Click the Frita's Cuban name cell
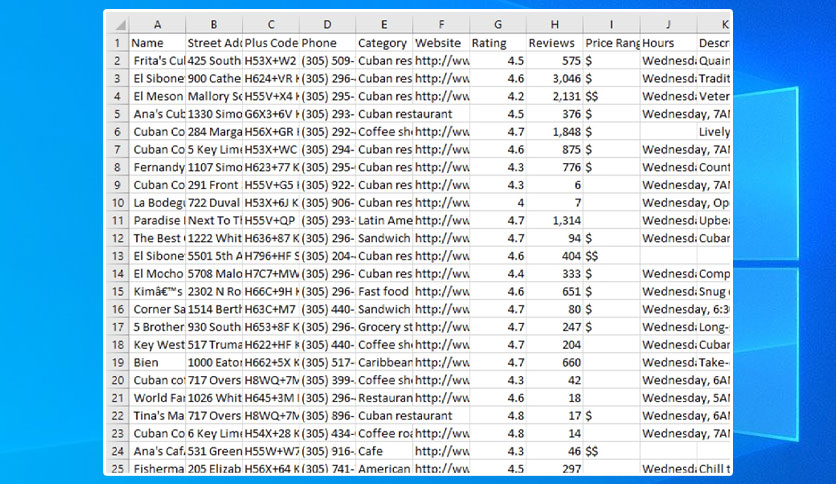This screenshot has width=836, height=484. click(157, 61)
